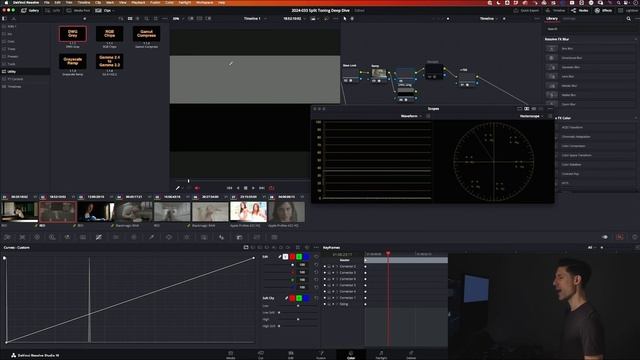This screenshot has height=360, width=640.
Task: Toggle the blue channel in the Edit row
Action: pyautogui.click(x=306, y=257)
